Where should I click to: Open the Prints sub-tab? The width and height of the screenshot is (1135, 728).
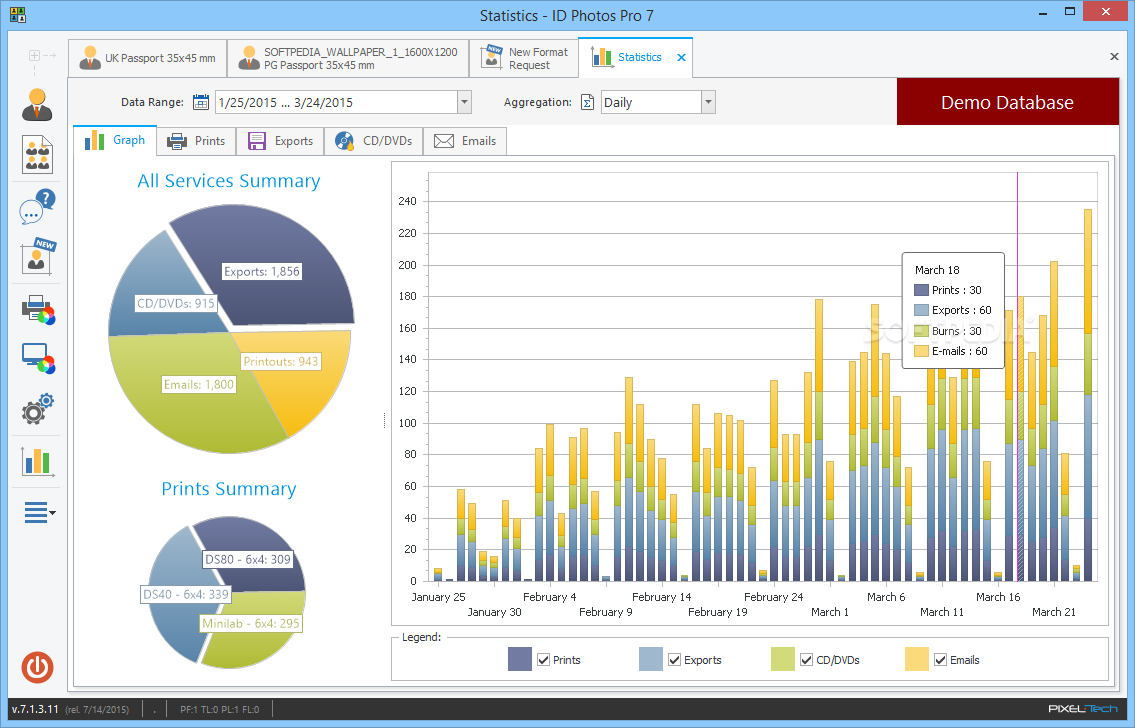point(196,141)
